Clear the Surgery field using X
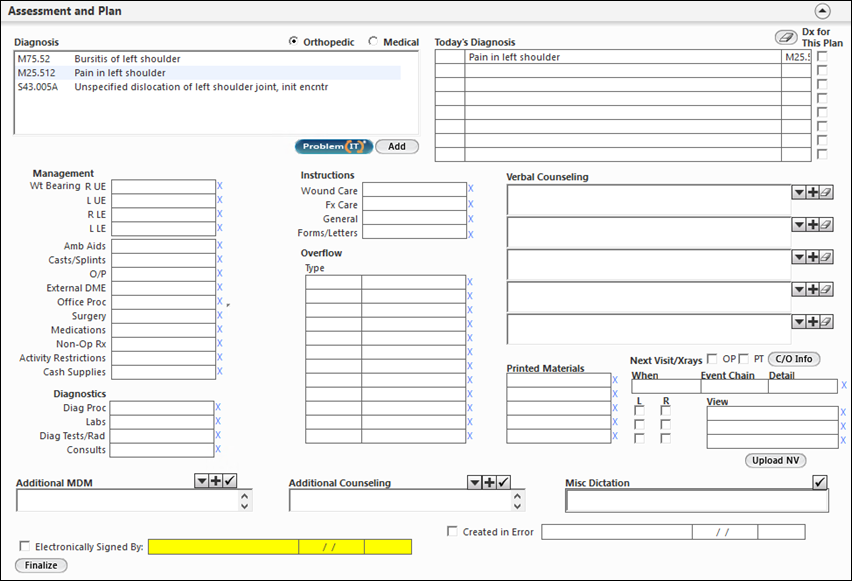The height and width of the screenshot is (581, 852). point(220,316)
